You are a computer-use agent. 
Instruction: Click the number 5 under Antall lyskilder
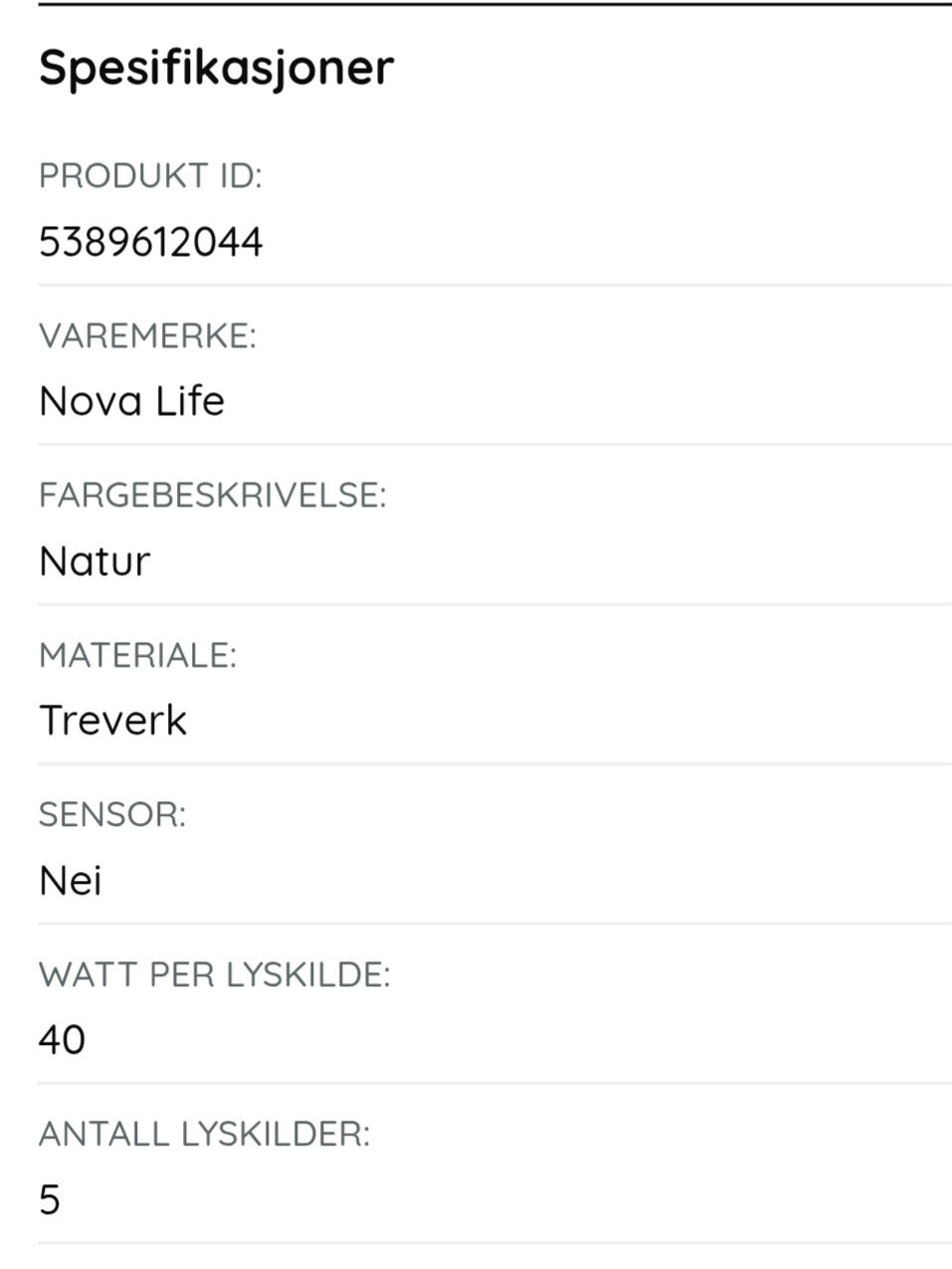click(50, 1200)
